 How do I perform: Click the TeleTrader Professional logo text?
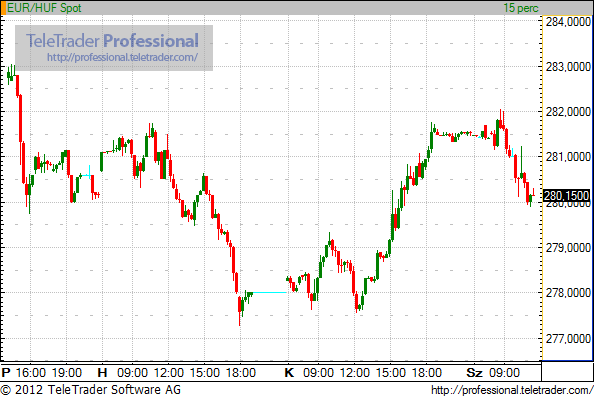112,41
